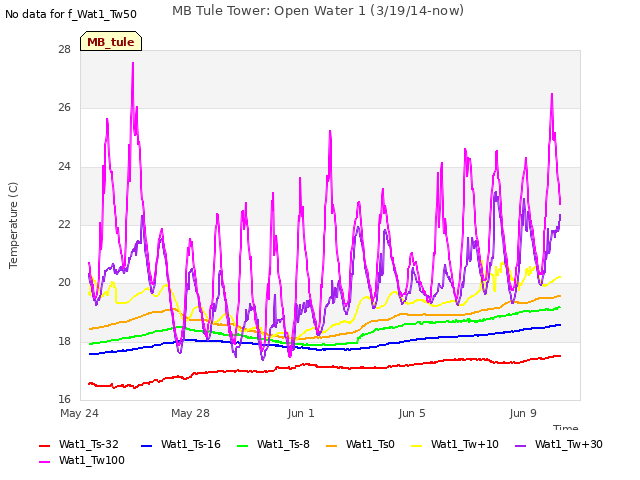Click the highest magenta peak near May 26

coord(133,63)
